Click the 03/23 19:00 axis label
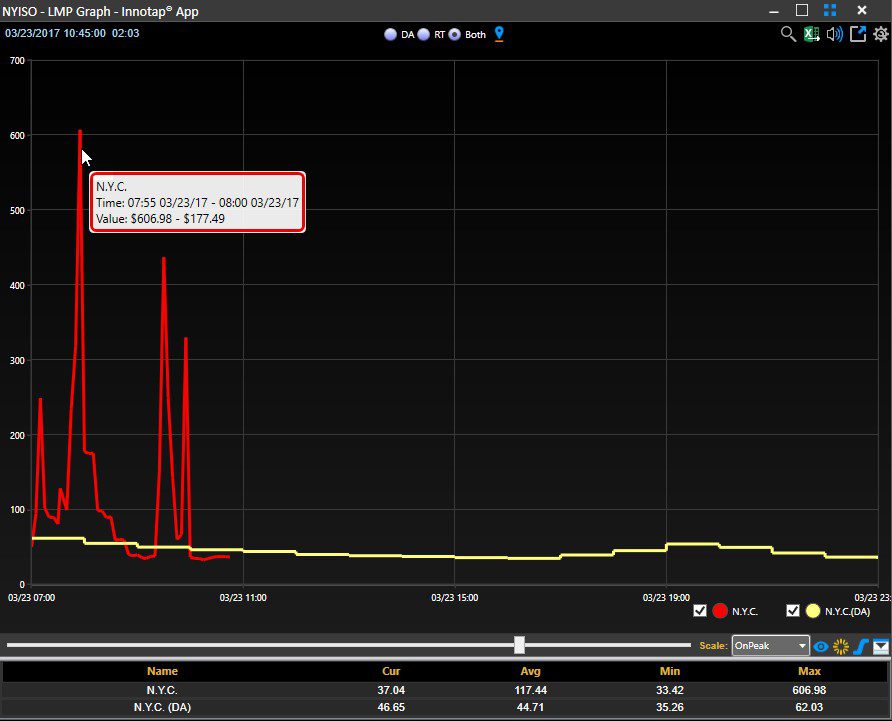Screen dimensions: 892x721 (666, 598)
